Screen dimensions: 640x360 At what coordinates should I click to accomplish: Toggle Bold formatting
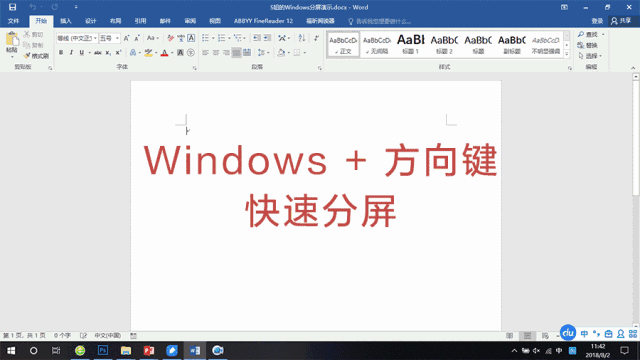(x=61, y=53)
